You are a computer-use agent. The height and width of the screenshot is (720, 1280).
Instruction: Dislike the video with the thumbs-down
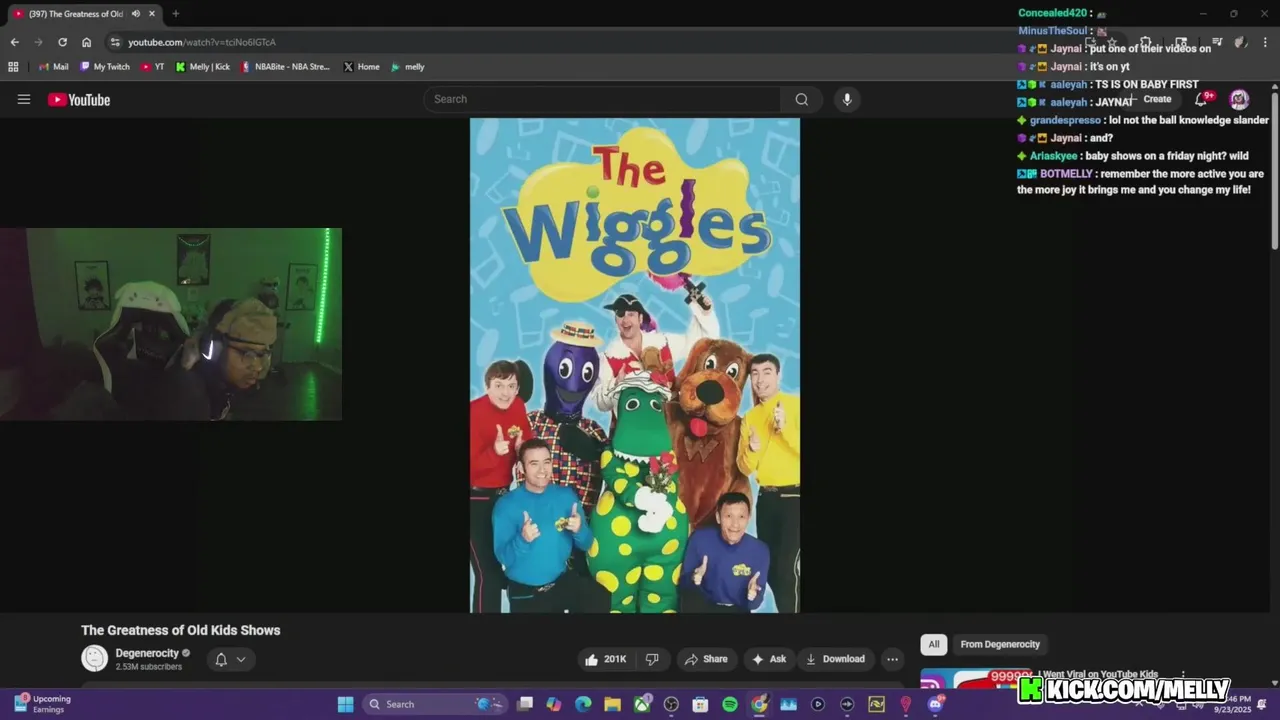tap(652, 659)
